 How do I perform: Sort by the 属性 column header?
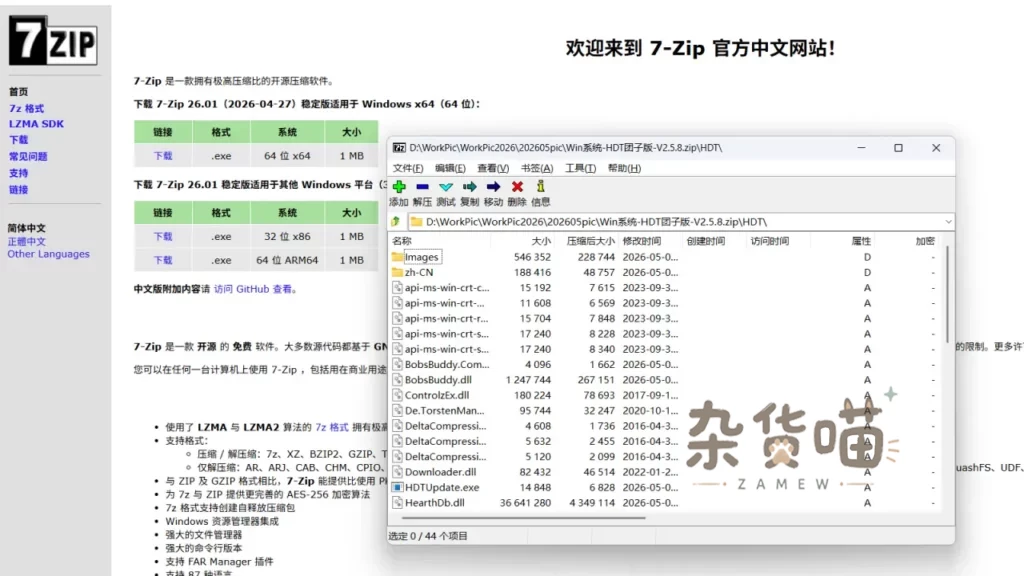click(861, 241)
